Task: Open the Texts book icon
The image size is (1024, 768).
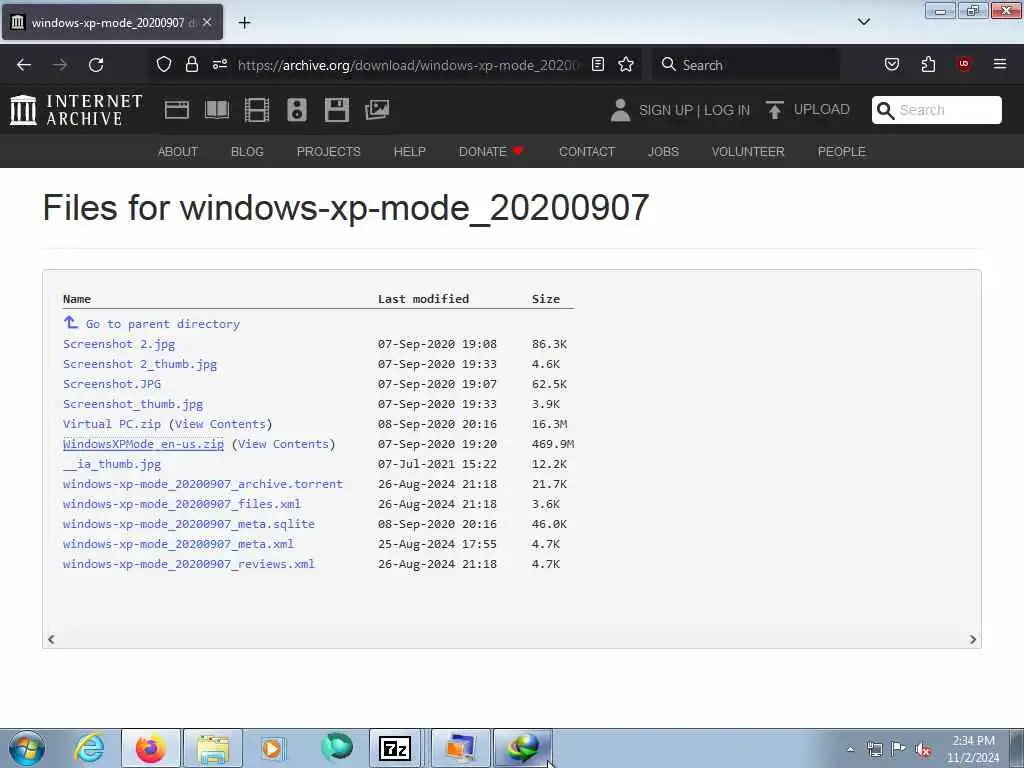Action: [217, 110]
